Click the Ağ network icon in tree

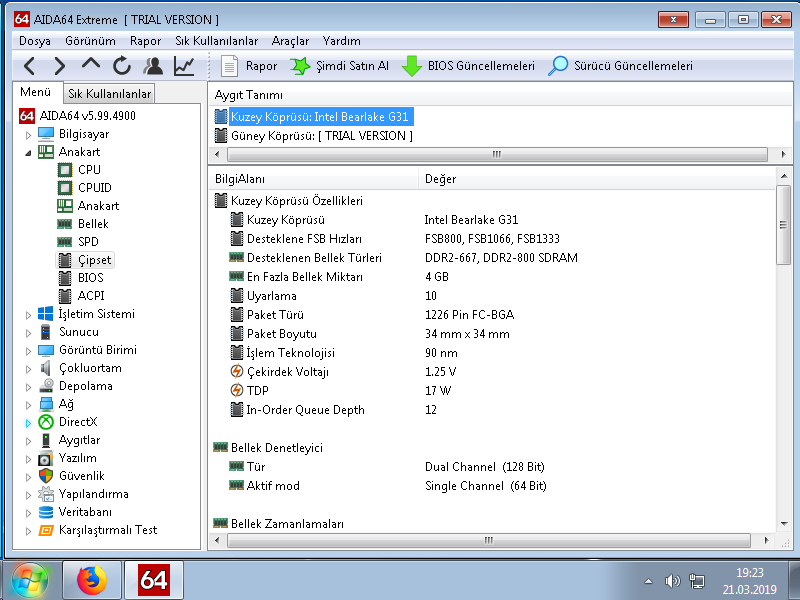click(46, 405)
